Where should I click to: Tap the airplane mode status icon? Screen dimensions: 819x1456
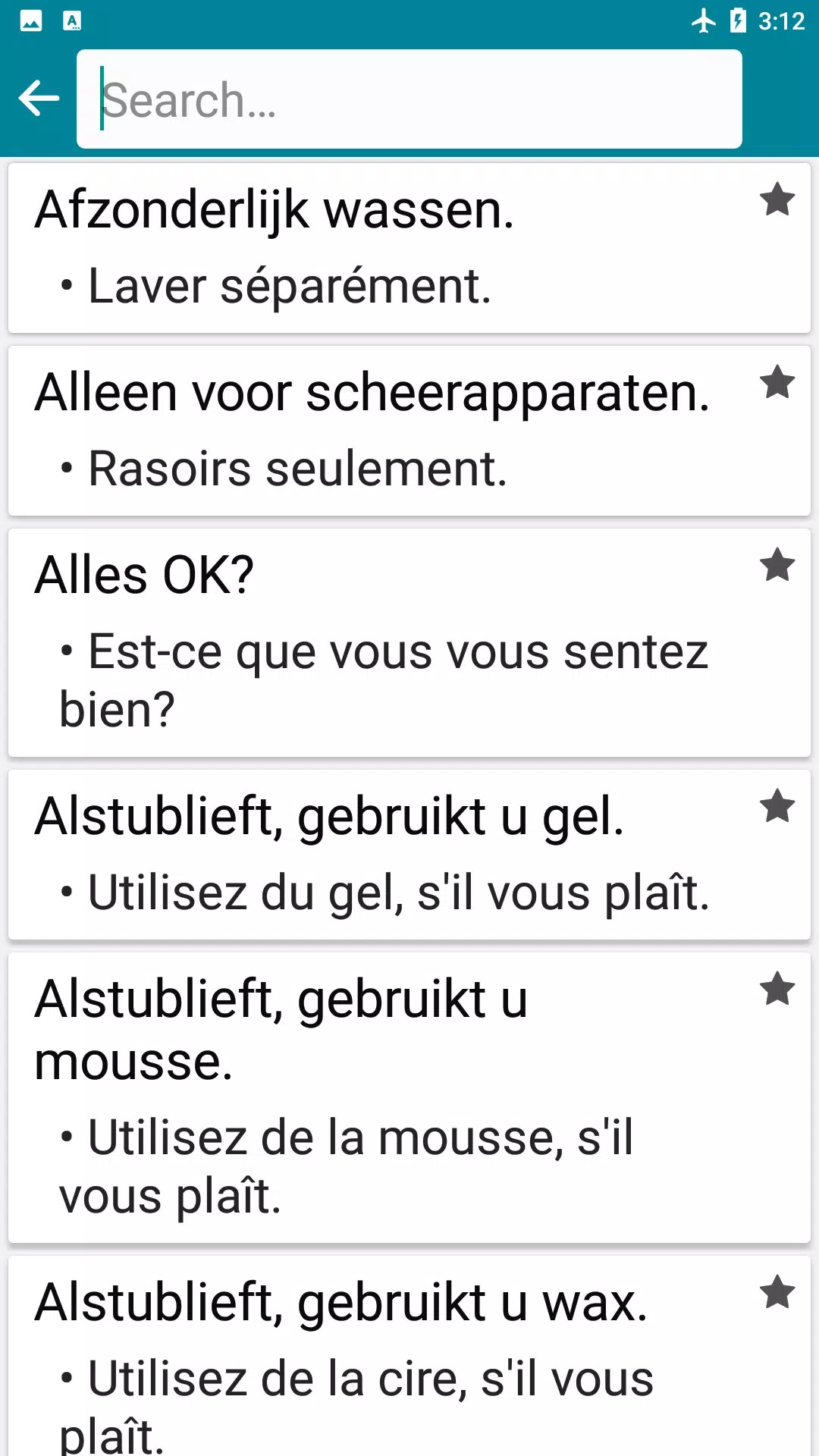point(704,20)
